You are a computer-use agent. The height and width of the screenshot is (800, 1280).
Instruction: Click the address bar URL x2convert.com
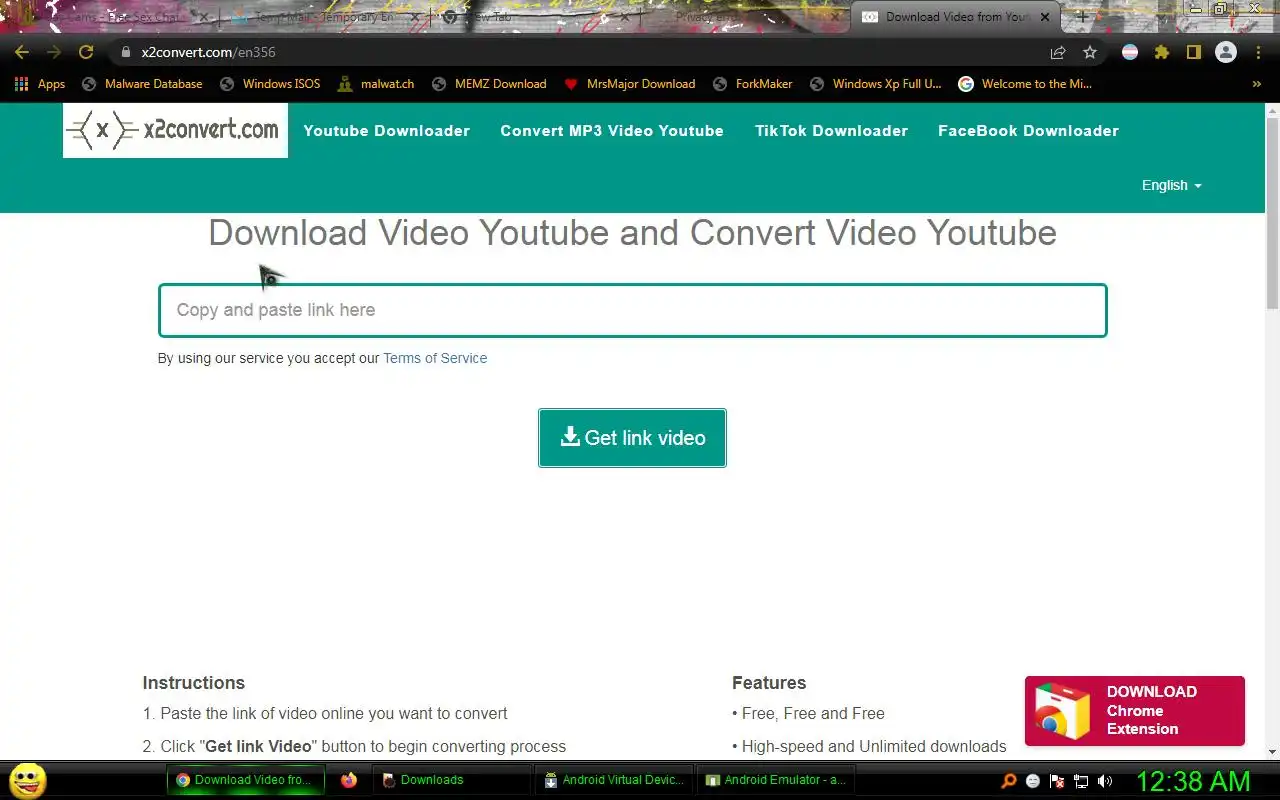click(208, 52)
